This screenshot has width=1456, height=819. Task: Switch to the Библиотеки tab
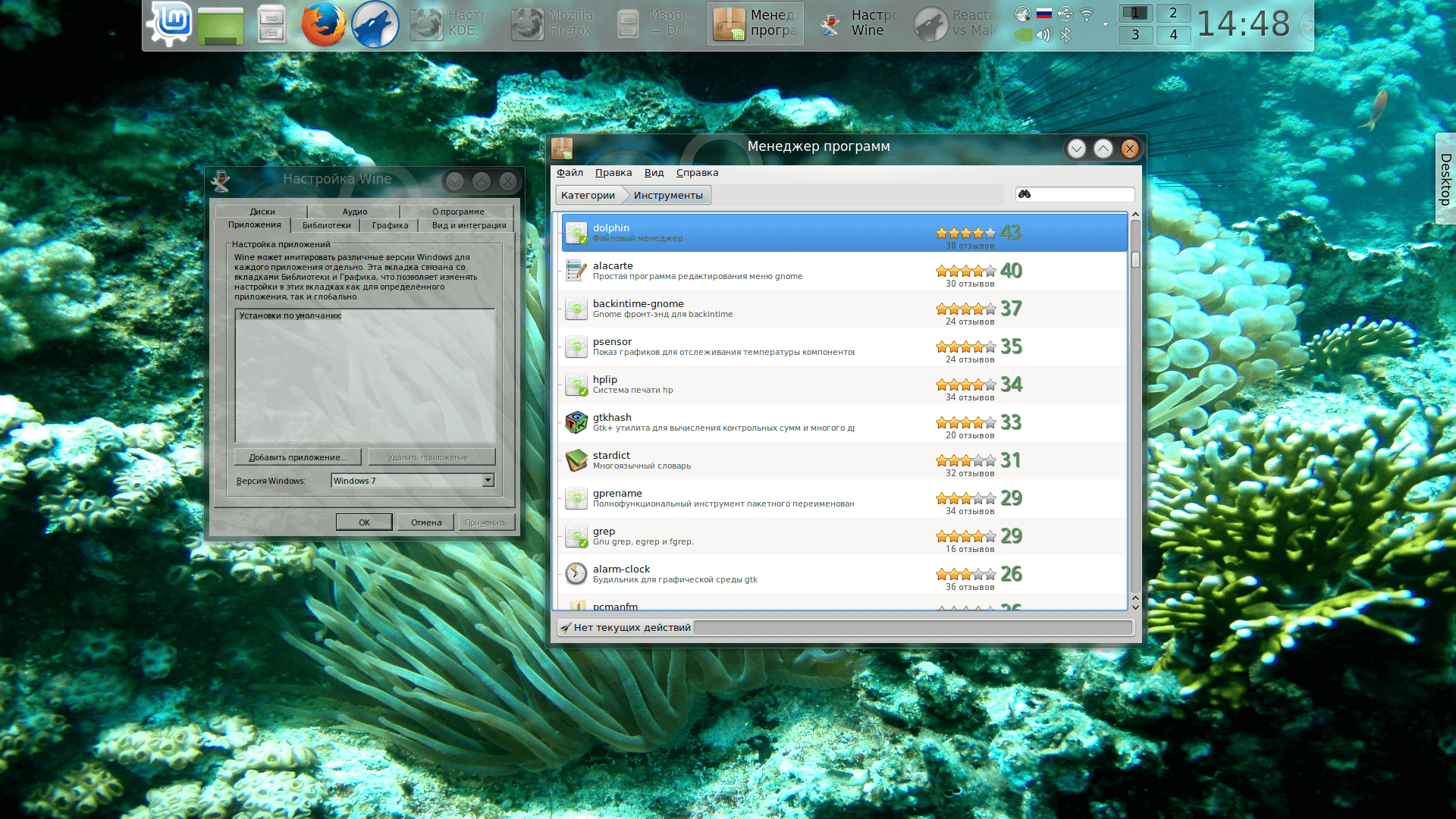[x=326, y=225]
